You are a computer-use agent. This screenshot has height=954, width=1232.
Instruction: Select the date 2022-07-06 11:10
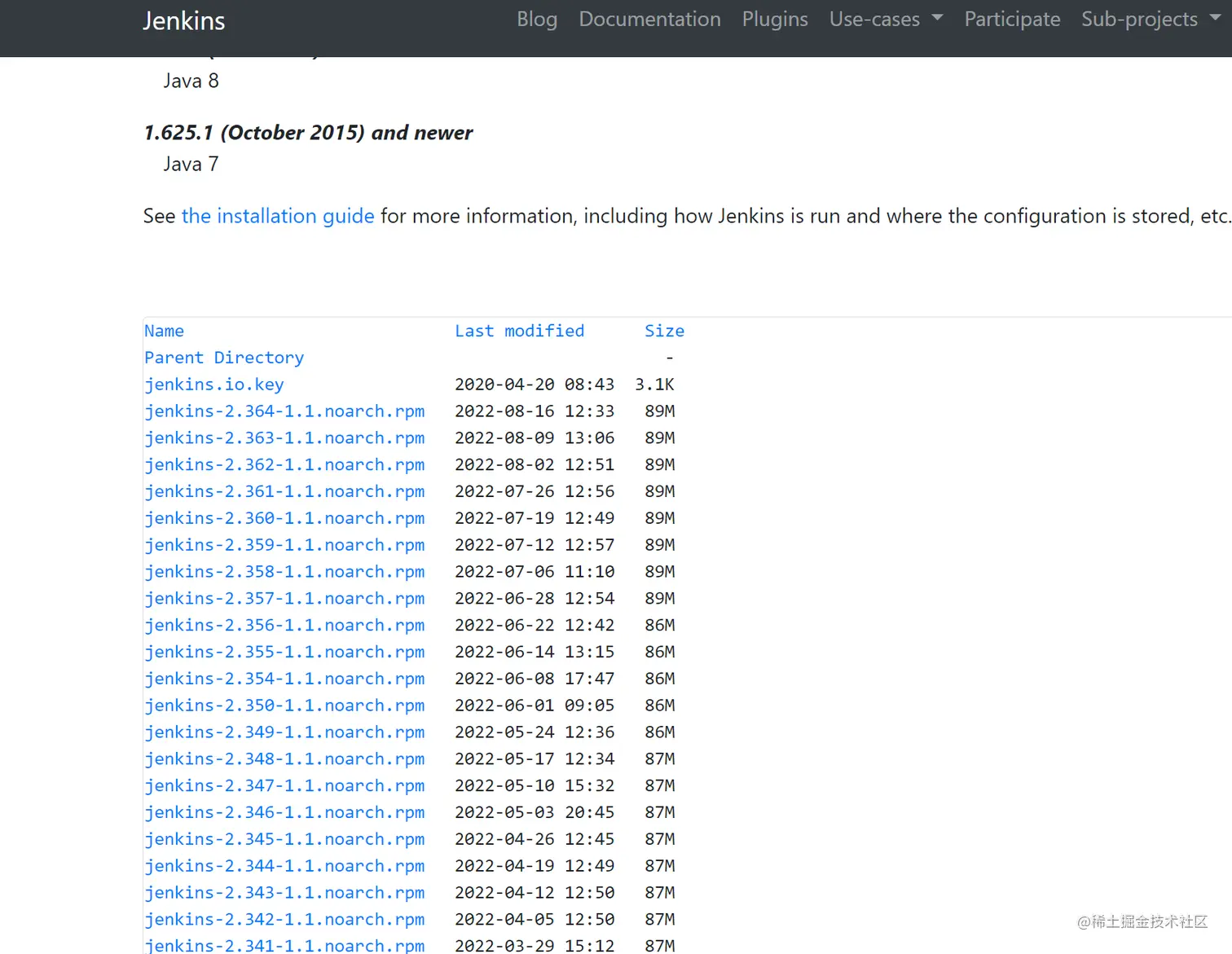click(x=535, y=572)
